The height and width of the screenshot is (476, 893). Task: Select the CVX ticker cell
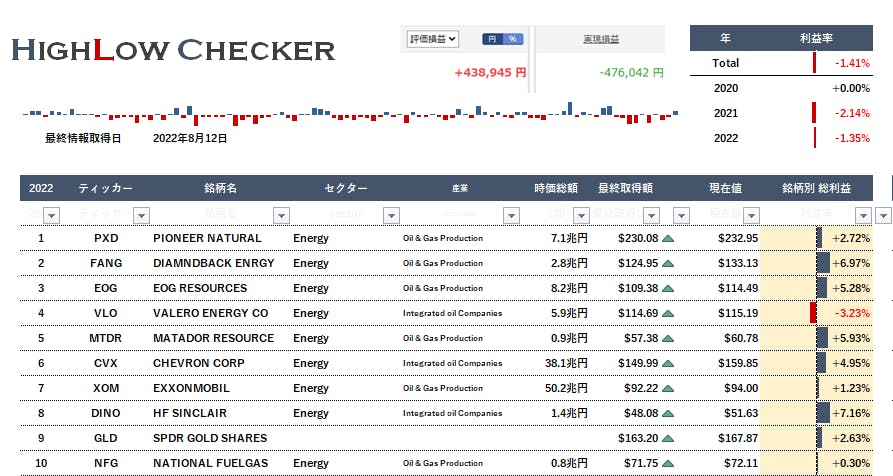tap(105, 363)
